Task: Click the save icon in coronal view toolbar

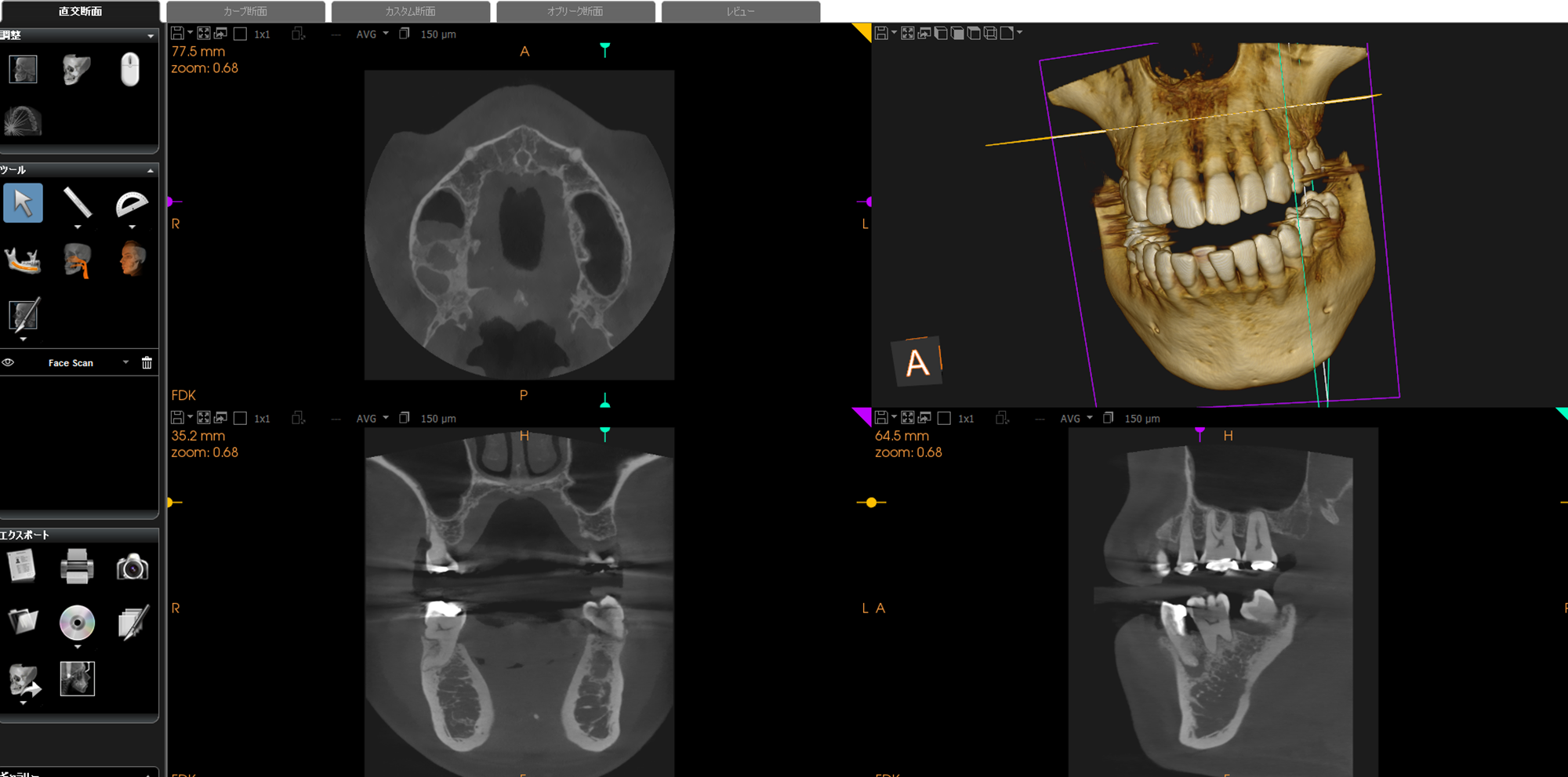Action: pyautogui.click(x=177, y=418)
